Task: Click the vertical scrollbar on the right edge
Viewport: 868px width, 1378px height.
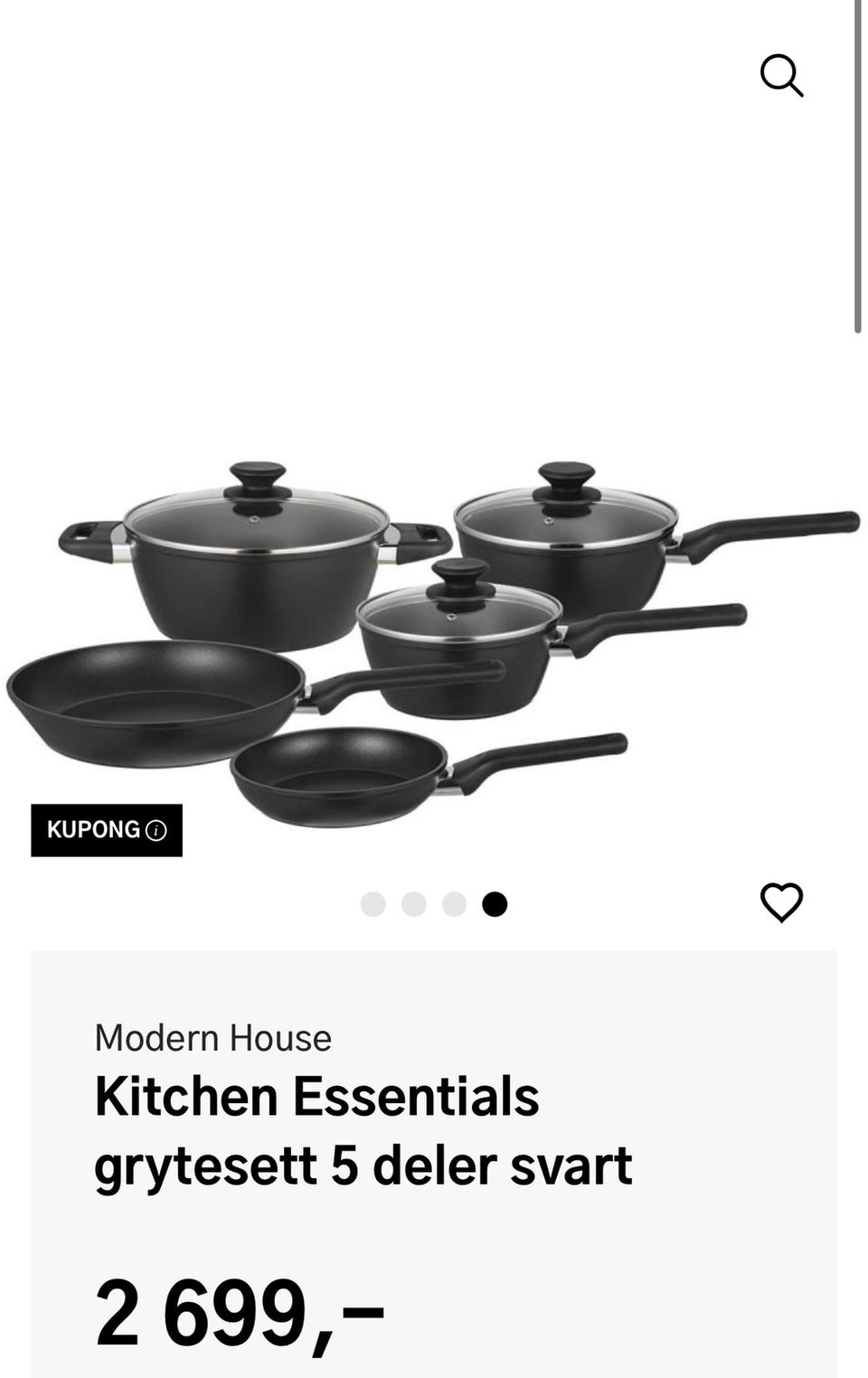Action: point(857,167)
